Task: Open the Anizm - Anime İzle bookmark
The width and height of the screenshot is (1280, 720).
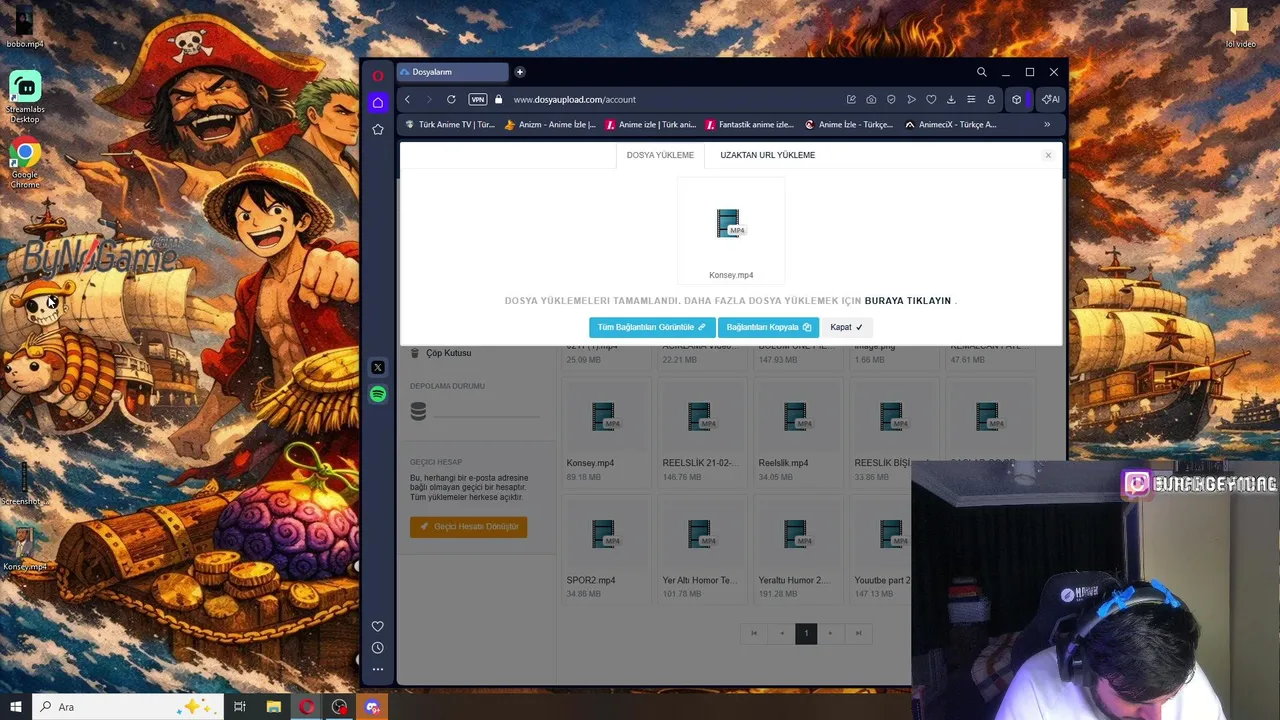Action: coord(550,125)
